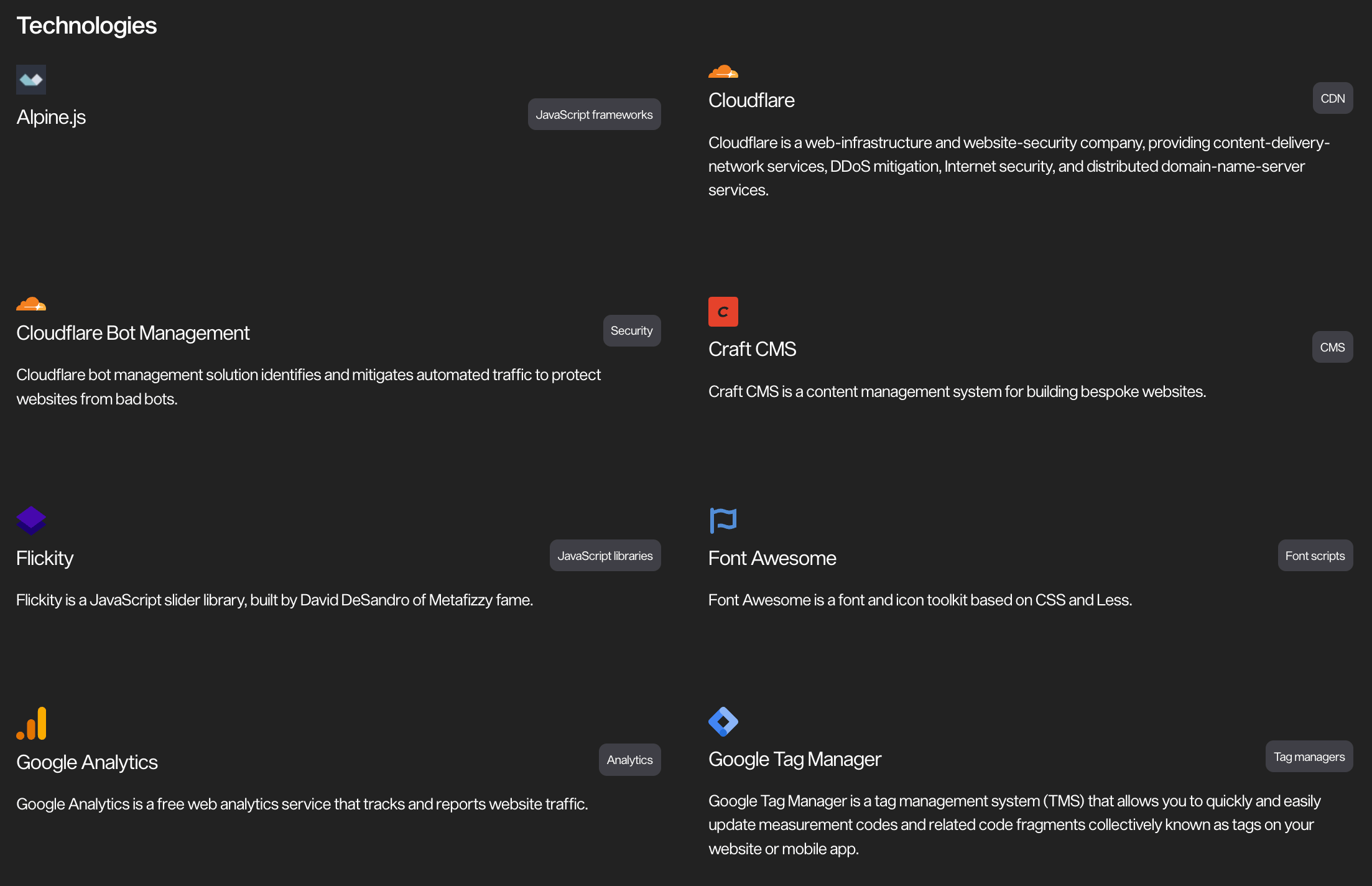Screen dimensions: 1372x886
Task: Click the Google Tag Manager diamond icon
Action: pyautogui.click(x=723, y=722)
